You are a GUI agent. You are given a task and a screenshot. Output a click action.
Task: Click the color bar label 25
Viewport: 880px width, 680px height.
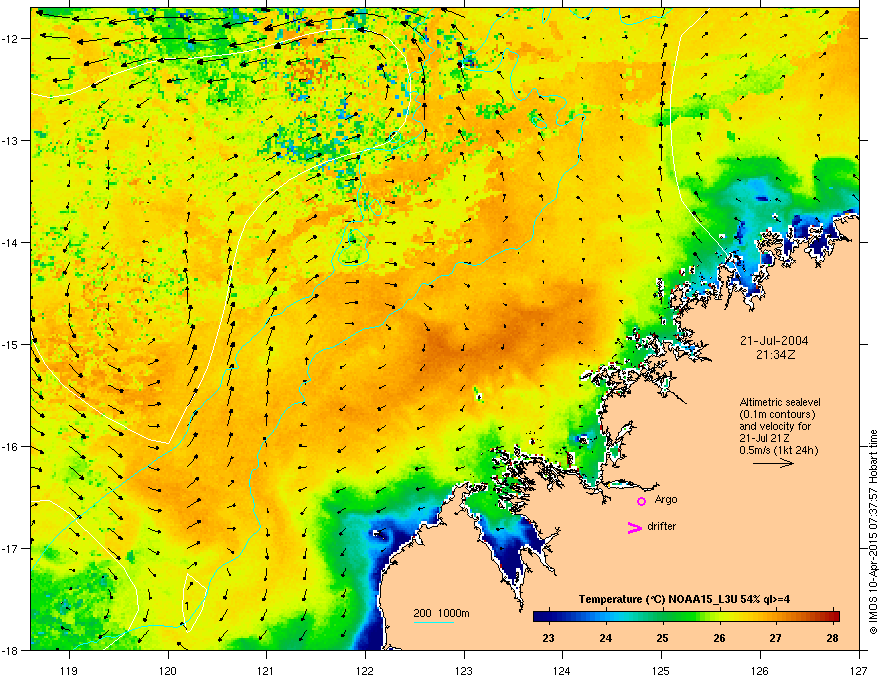(x=662, y=638)
